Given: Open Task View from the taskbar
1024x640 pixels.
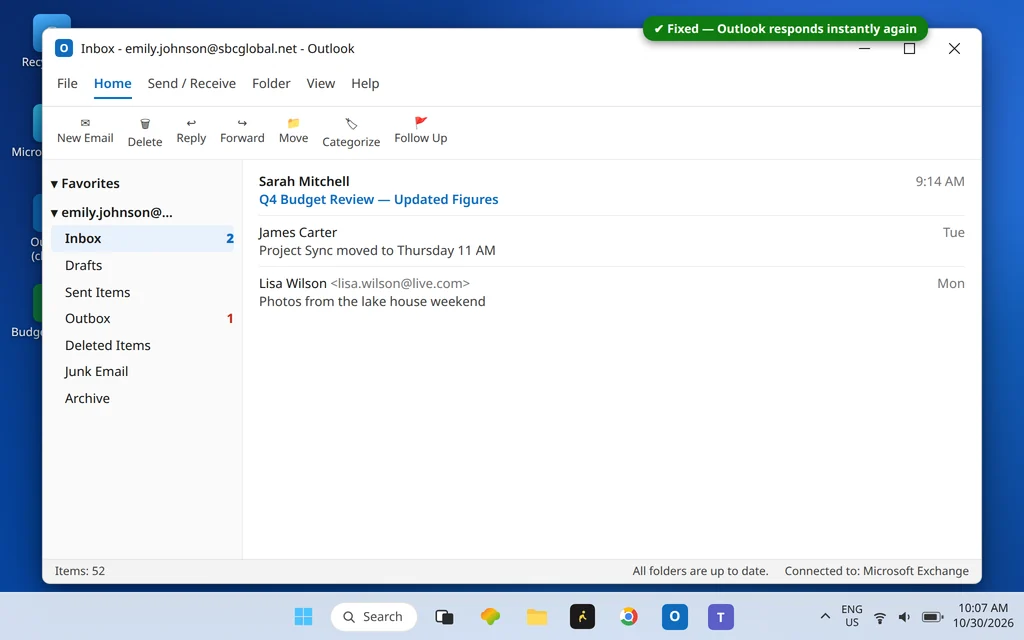Looking at the screenshot, I should pyautogui.click(x=444, y=616).
